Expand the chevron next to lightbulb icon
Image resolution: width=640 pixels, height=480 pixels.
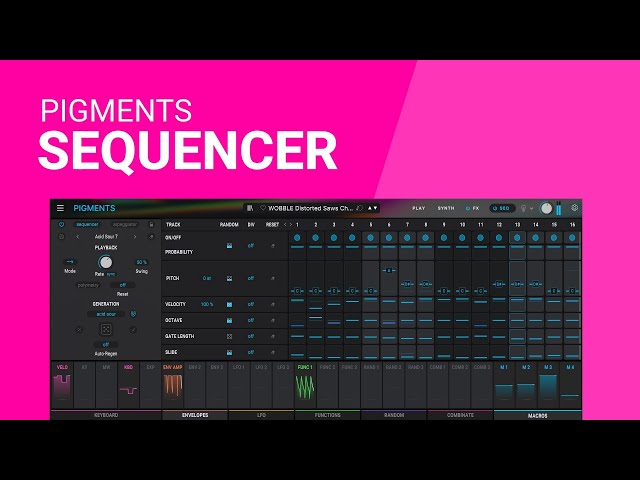(531, 209)
